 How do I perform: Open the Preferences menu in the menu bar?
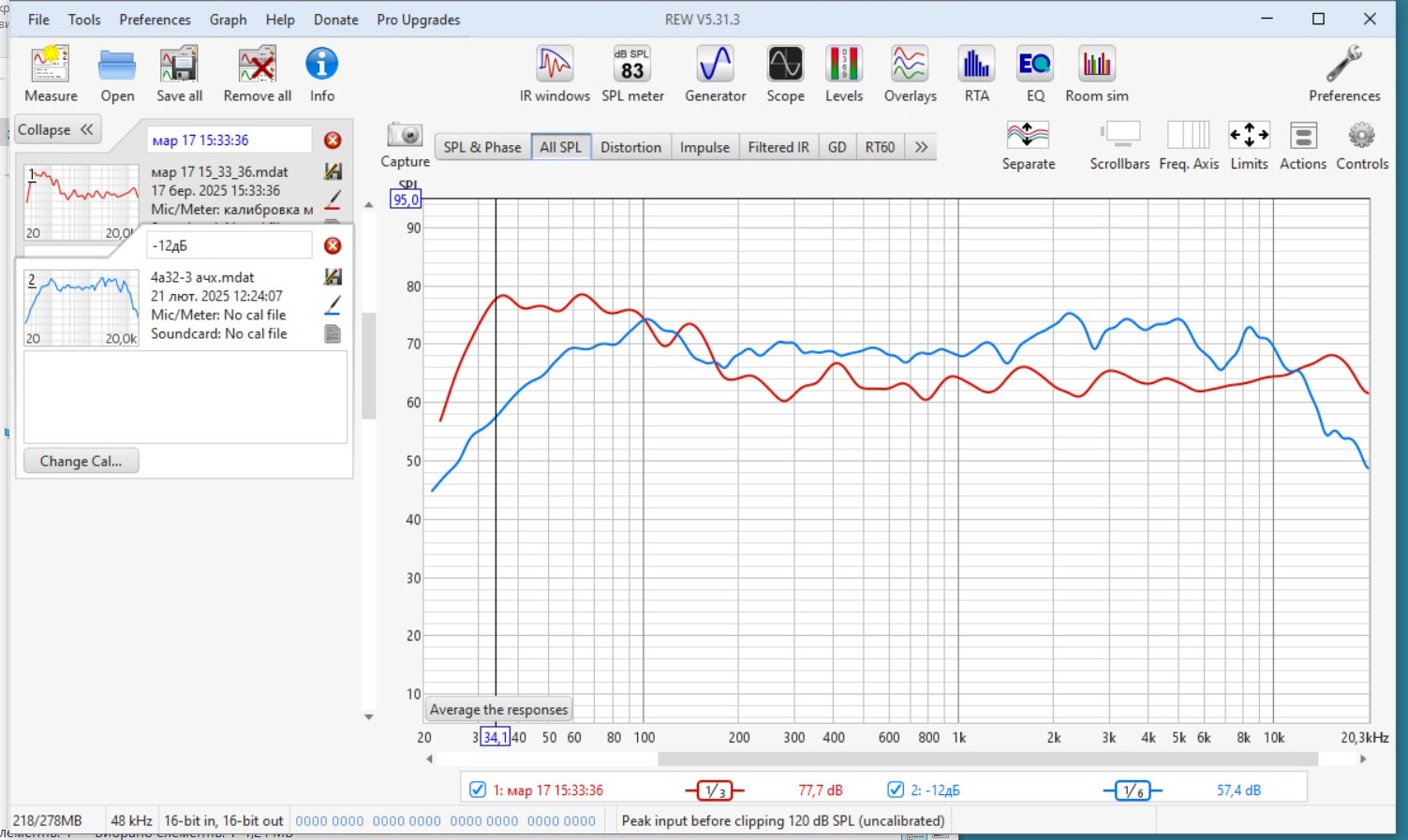(155, 19)
